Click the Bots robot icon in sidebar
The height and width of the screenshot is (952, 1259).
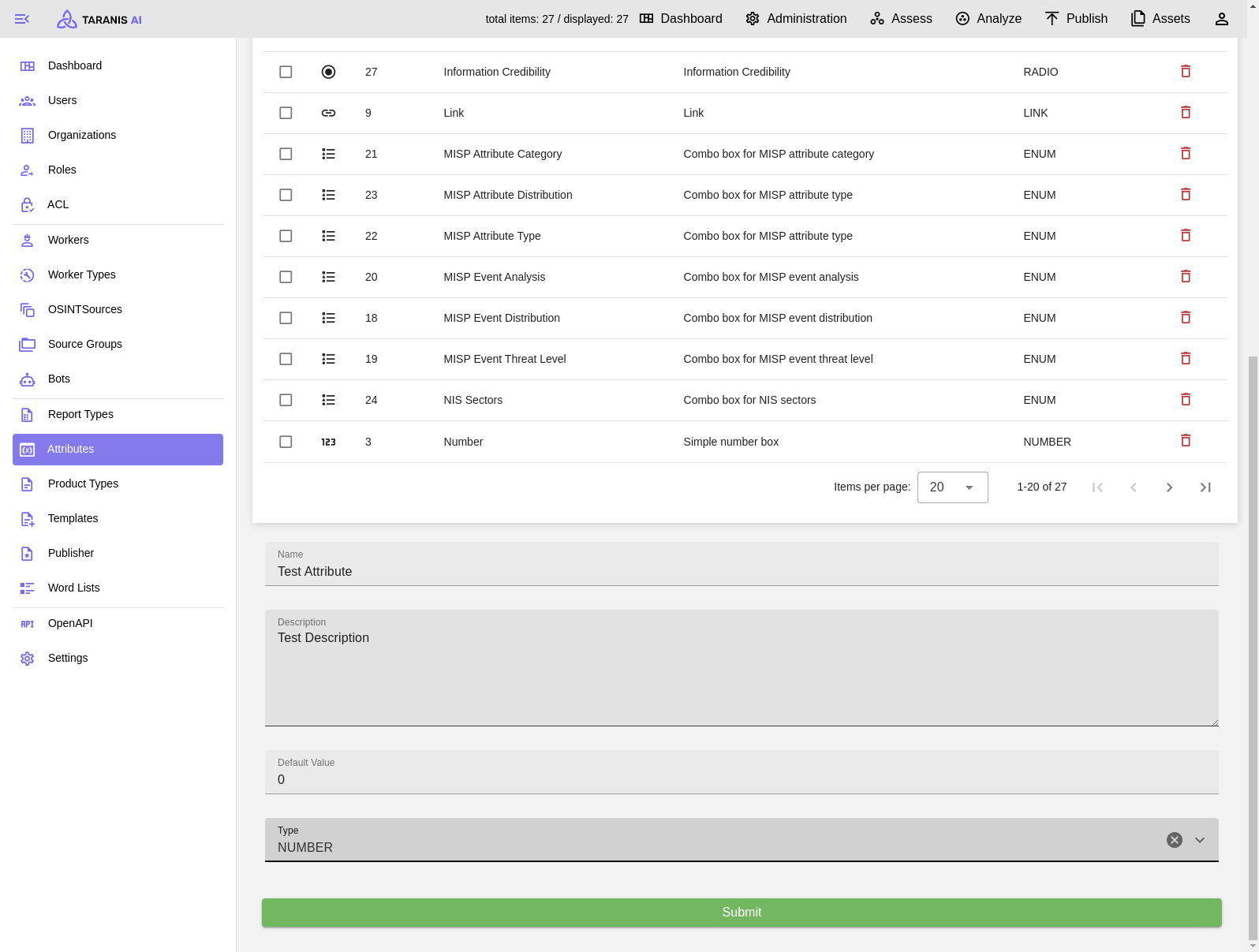[x=28, y=379]
